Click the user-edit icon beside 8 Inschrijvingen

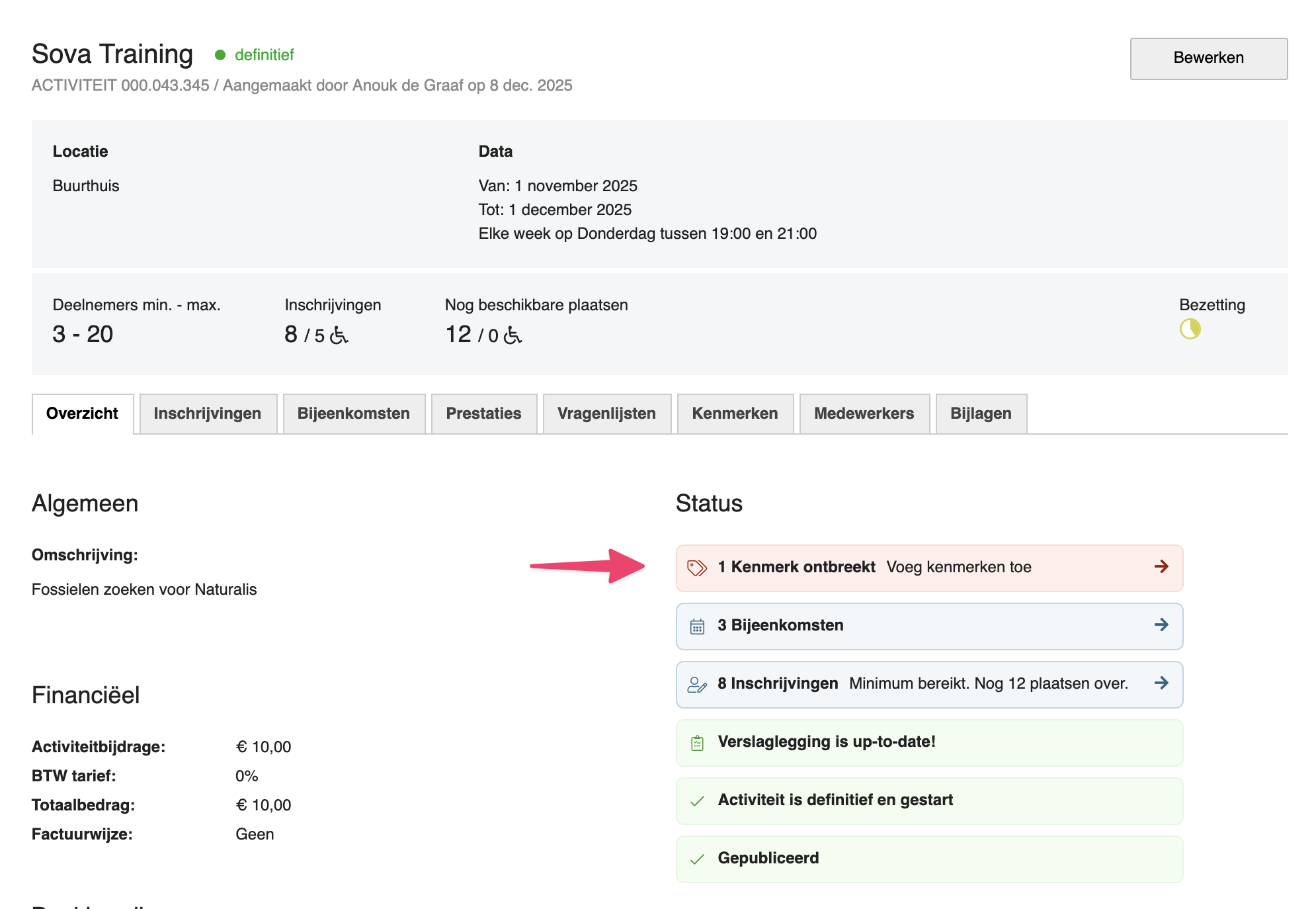click(x=697, y=684)
